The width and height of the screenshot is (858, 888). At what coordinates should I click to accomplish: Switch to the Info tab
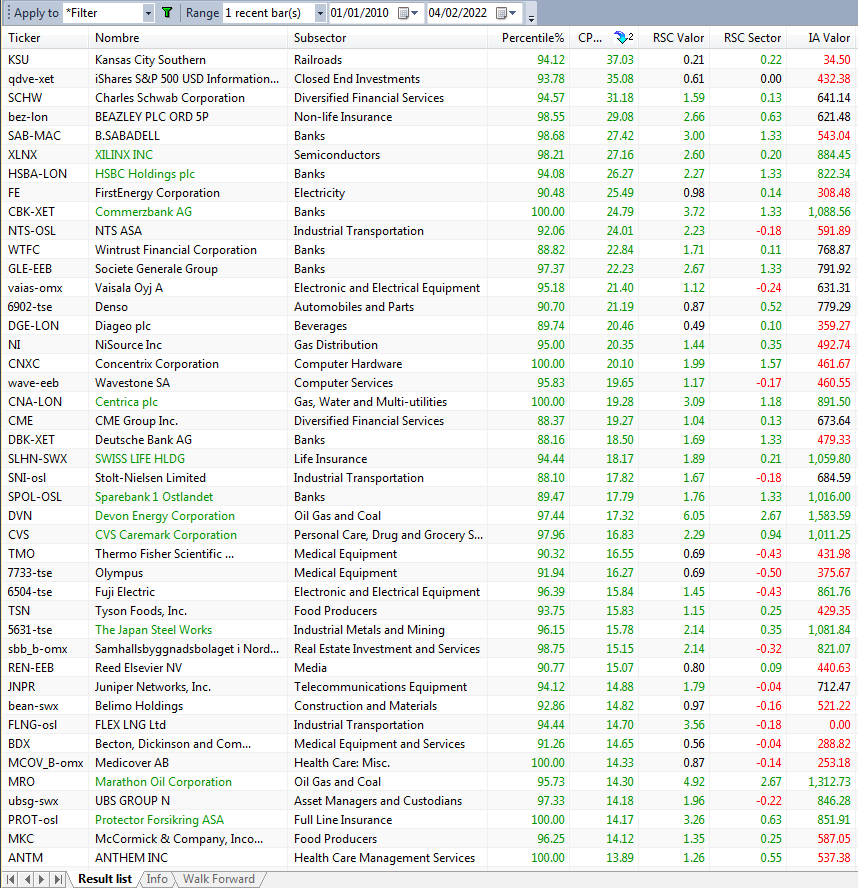(x=157, y=879)
